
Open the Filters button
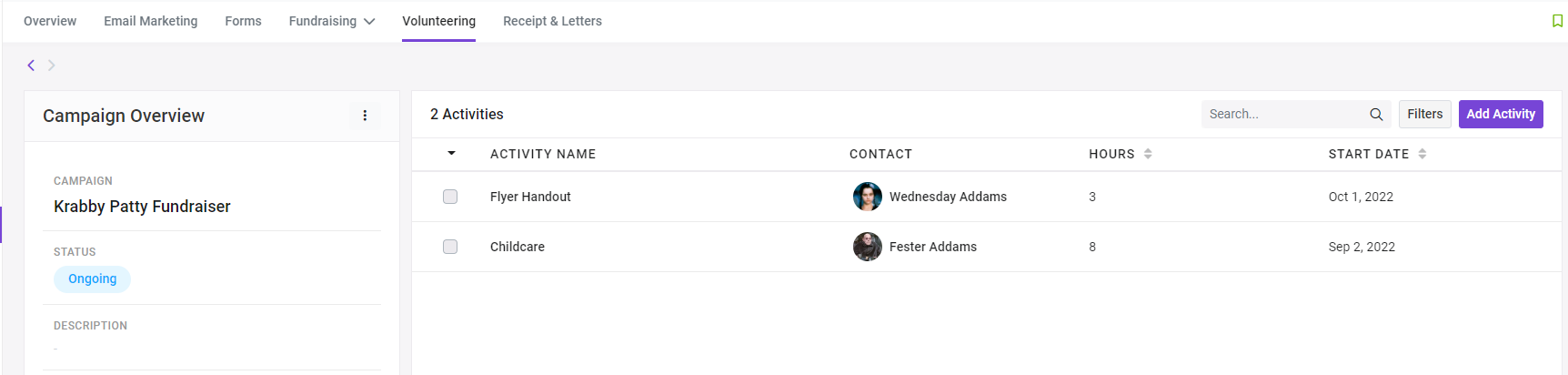click(x=1424, y=114)
